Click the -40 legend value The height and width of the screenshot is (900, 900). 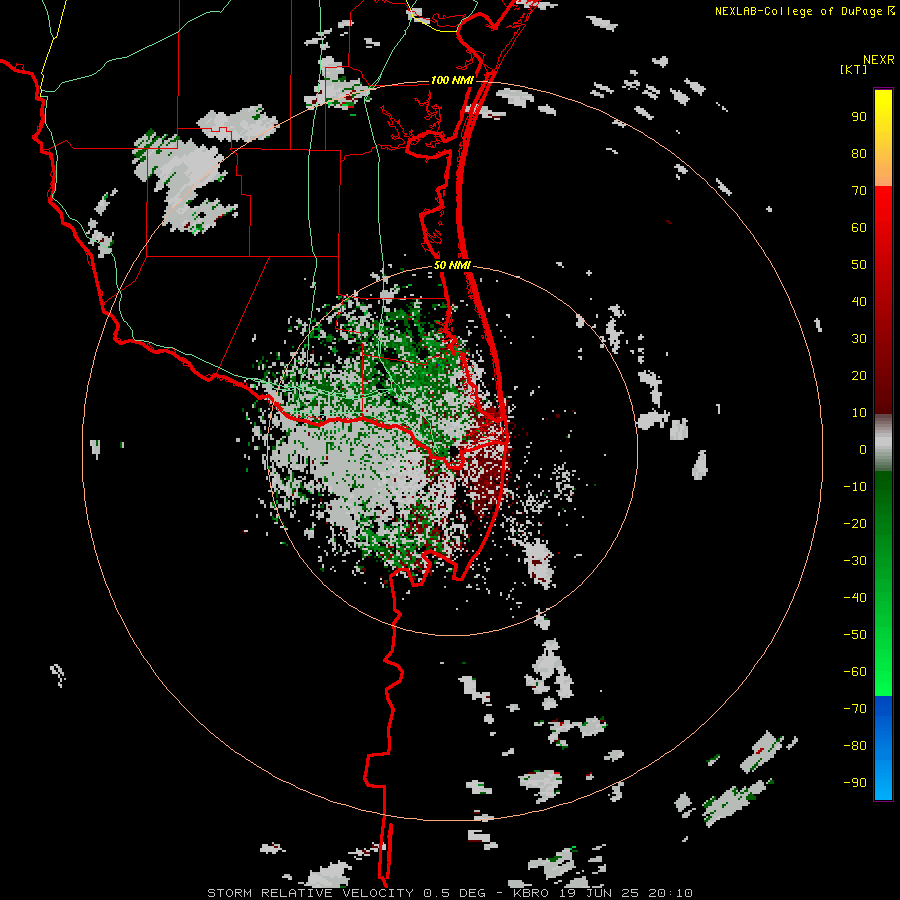coord(855,598)
